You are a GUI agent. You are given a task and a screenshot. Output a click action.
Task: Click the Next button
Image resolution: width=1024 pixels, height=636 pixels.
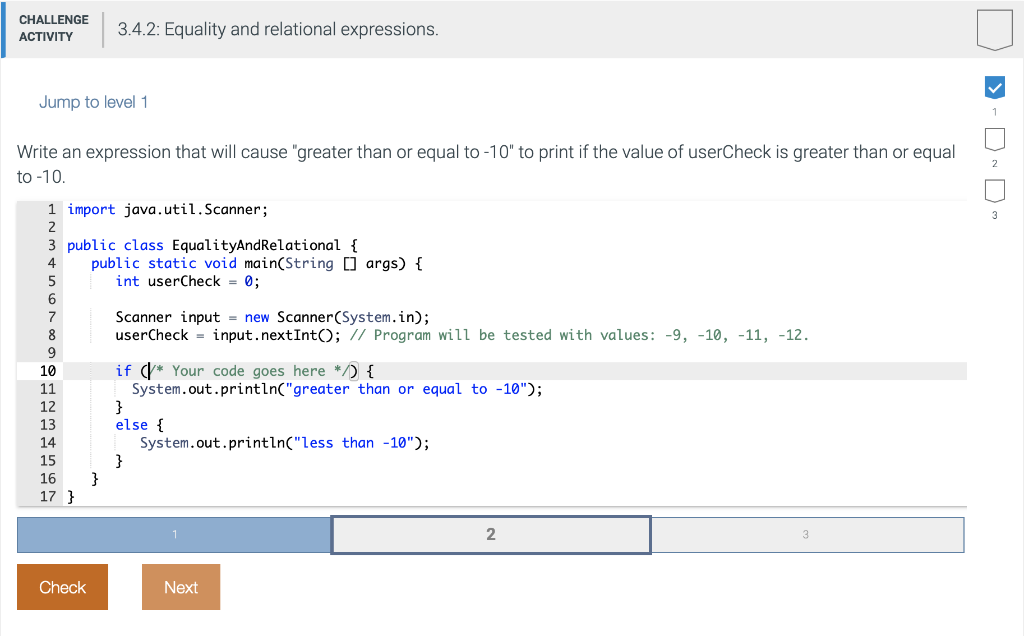[180, 587]
